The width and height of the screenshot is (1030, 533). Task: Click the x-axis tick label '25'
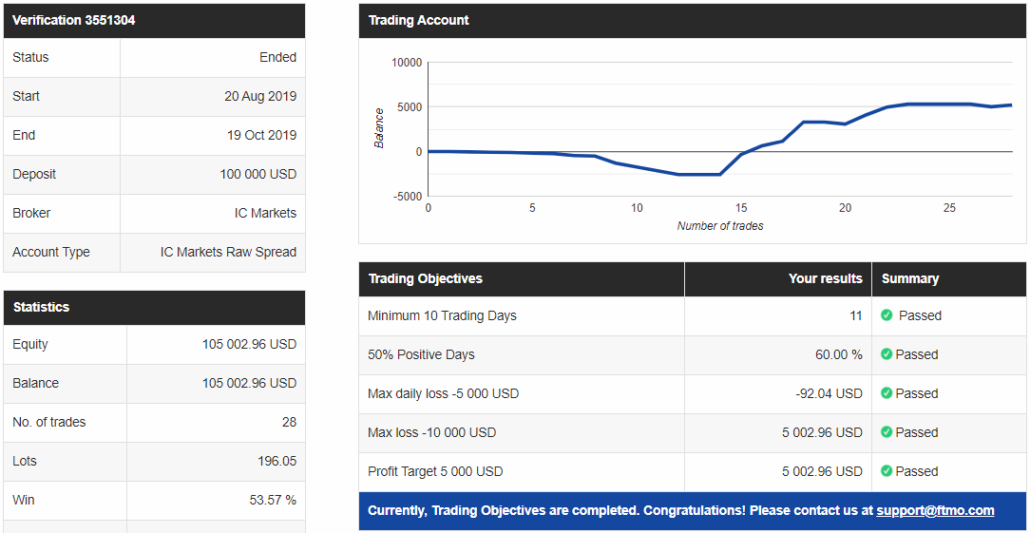point(949,208)
